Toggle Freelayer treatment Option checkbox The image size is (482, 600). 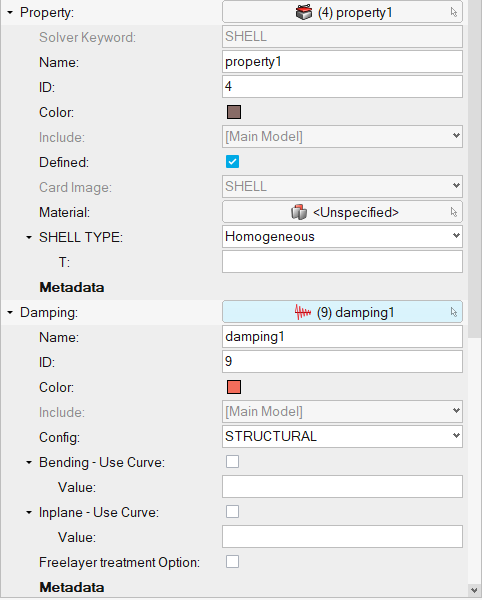(x=233, y=562)
